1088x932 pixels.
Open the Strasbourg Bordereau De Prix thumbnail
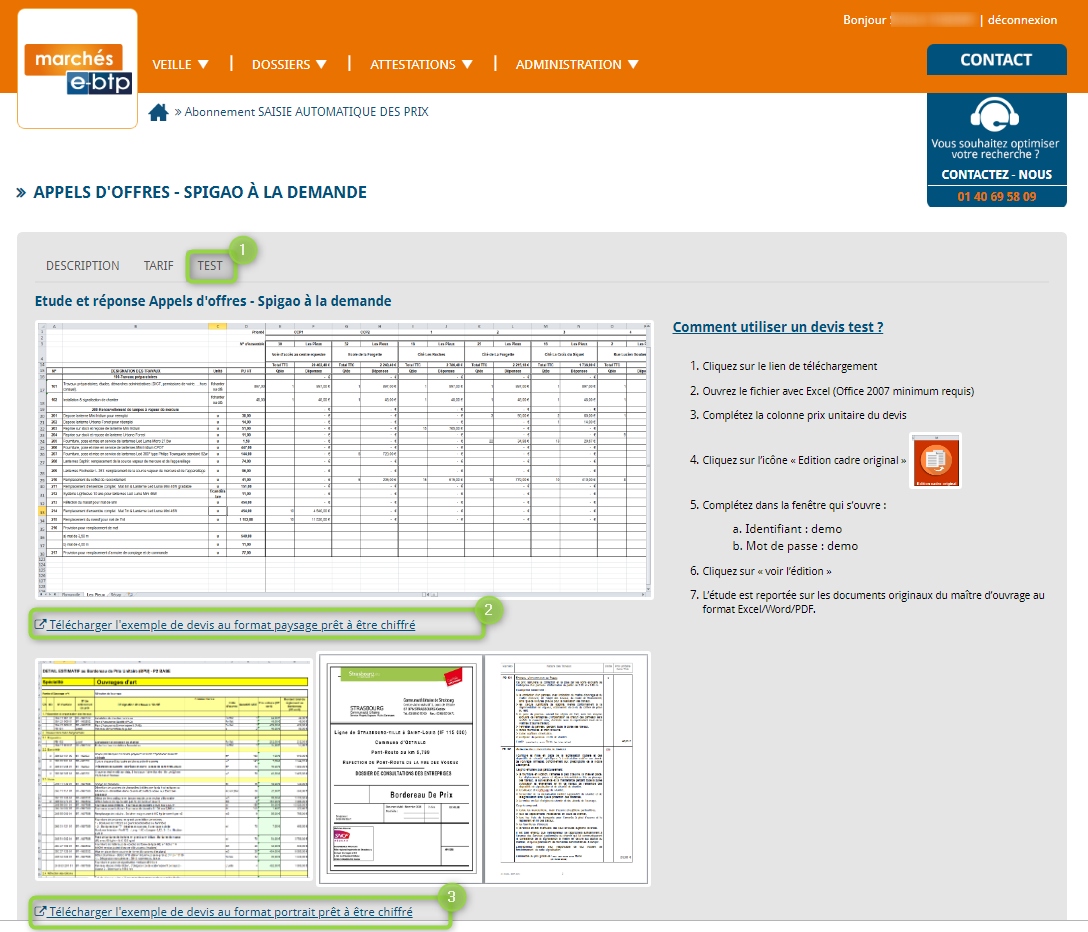pos(400,769)
